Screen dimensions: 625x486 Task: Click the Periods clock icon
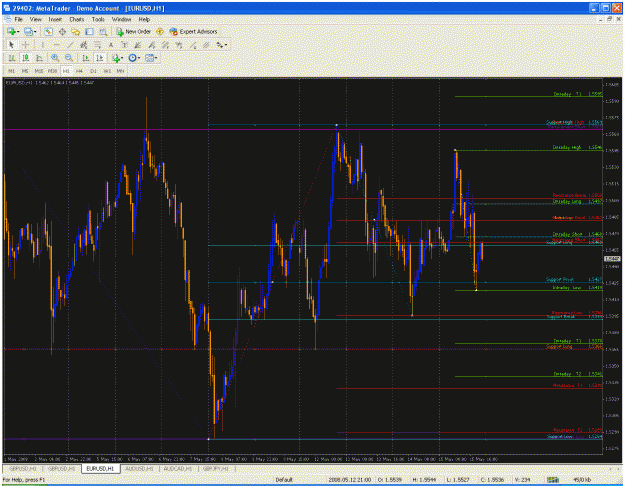pos(132,58)
